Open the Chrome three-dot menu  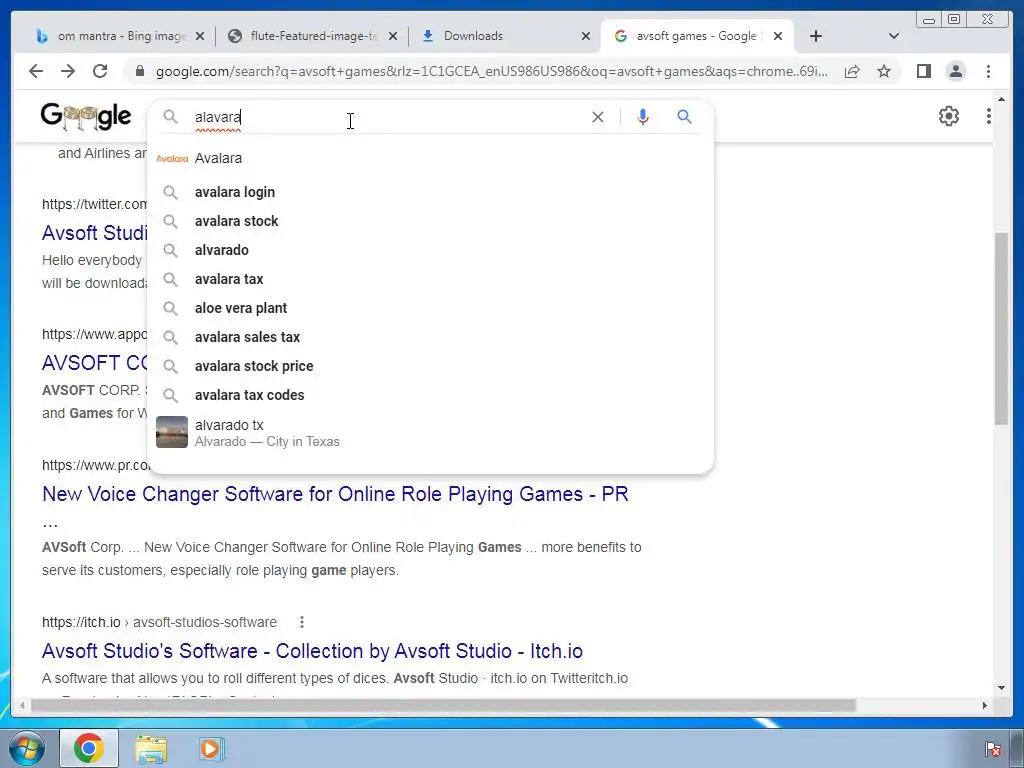[x=988, y=71]
